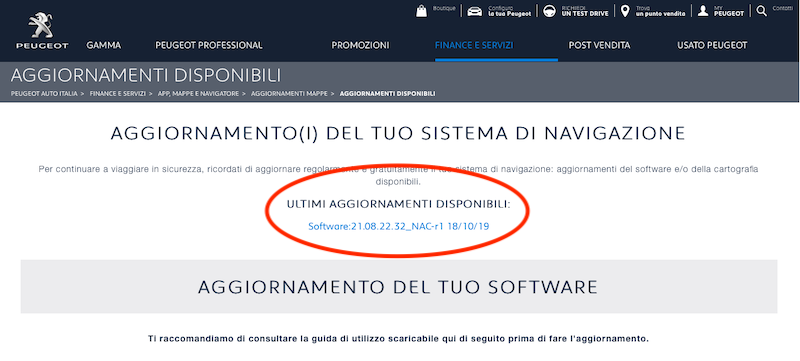This screenshot has height=361, width=800.
Task: Open the Boutique shopping bag icon
Action: [421, 11]
